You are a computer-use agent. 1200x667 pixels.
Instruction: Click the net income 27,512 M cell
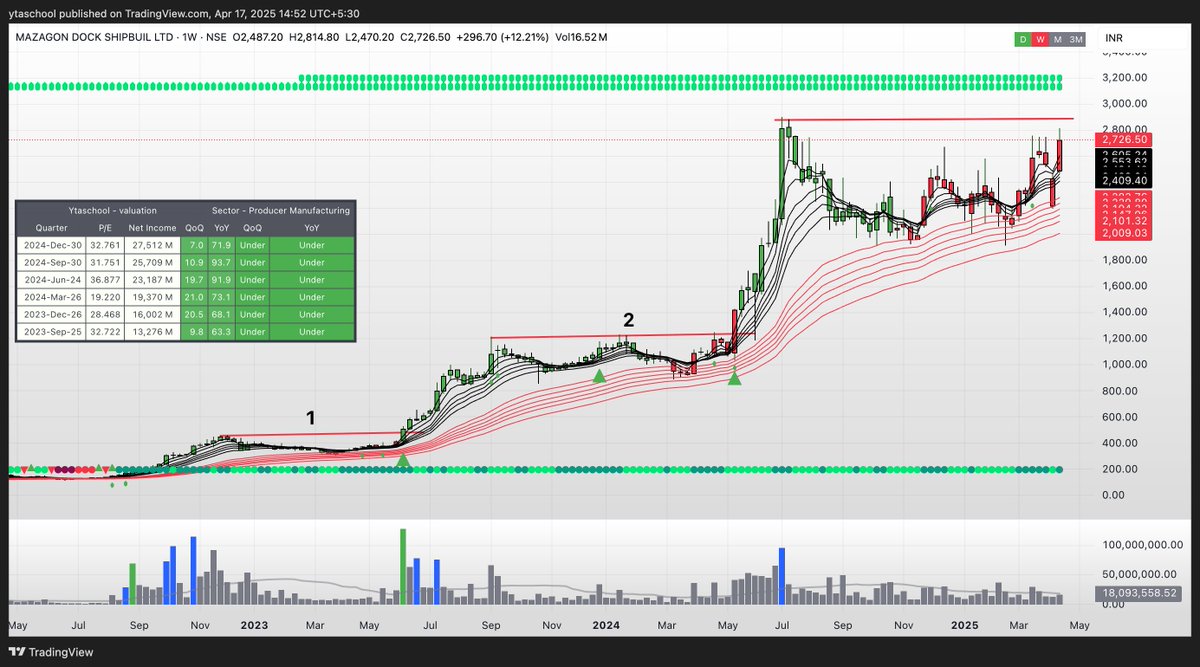tap(152, 243)
